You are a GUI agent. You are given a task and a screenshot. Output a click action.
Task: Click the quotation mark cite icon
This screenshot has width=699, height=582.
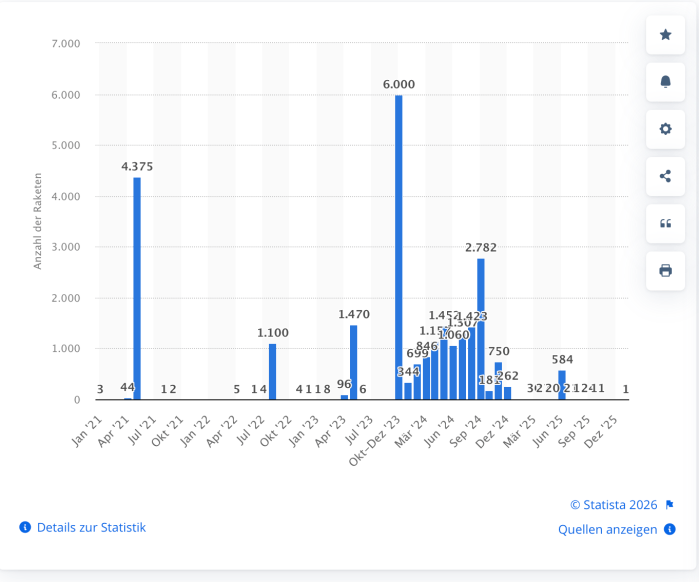pyautogui.click(x=665, y=224)
